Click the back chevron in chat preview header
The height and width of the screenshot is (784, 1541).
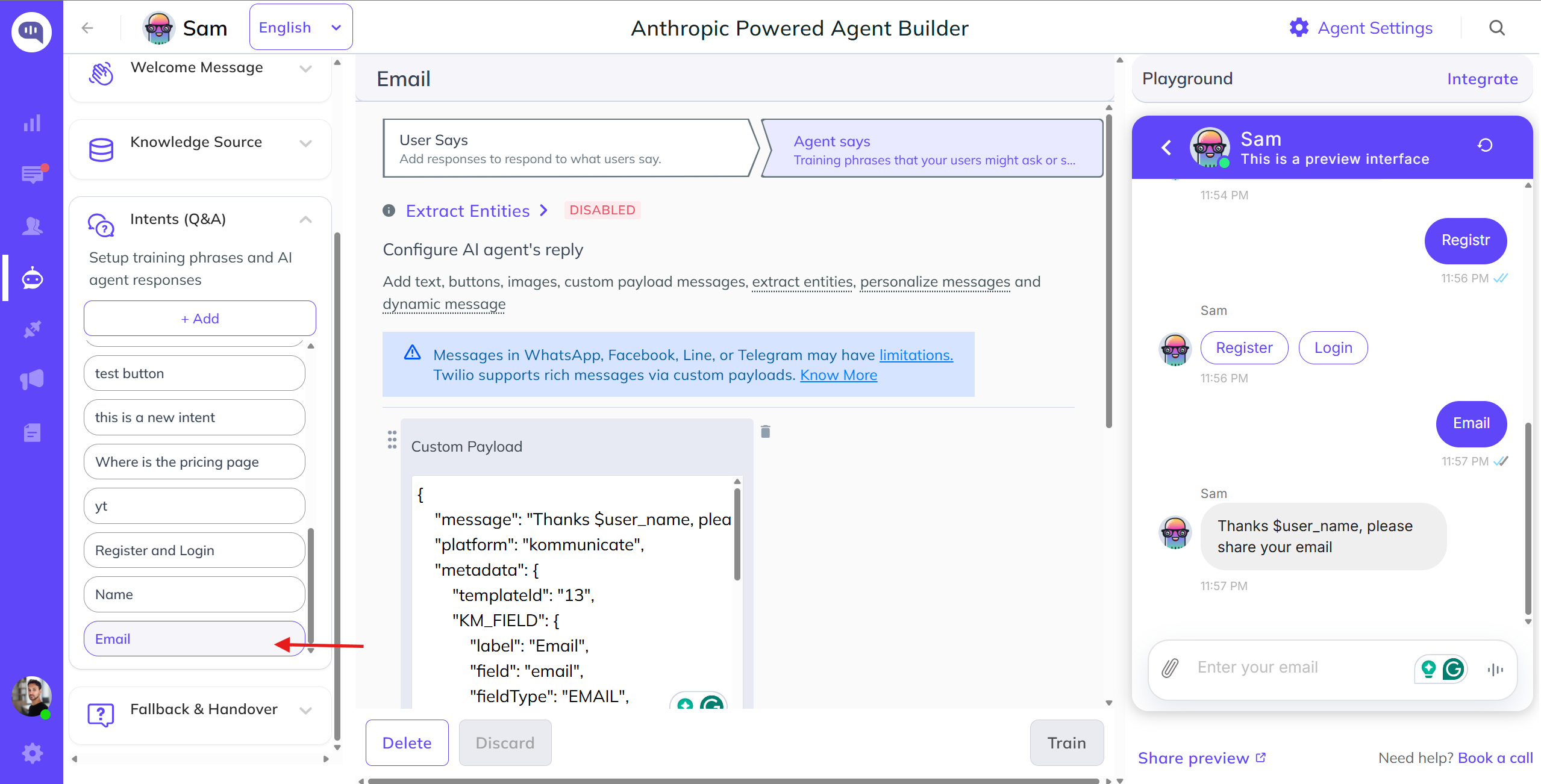point(1166,147)
